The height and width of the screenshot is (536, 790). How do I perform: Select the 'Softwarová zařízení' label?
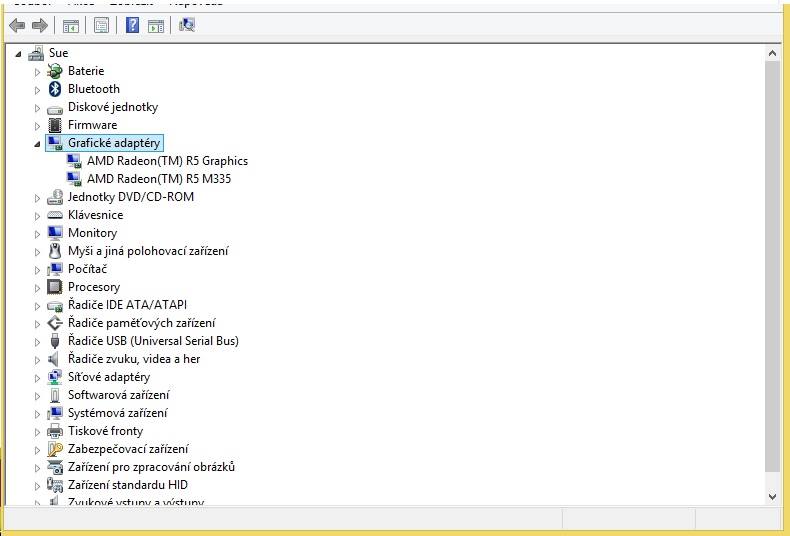click(x=118, y=395)
